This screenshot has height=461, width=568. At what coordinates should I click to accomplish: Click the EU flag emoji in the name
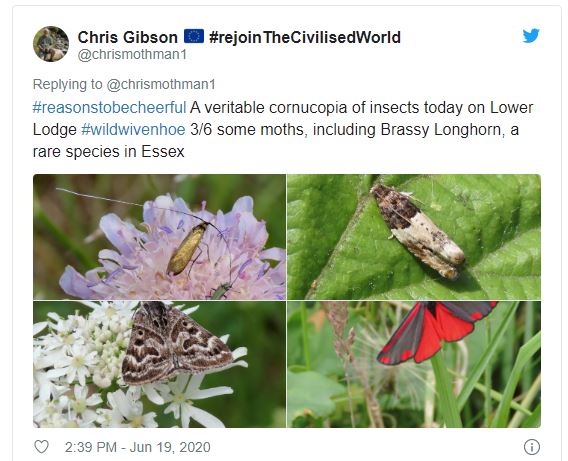click(194, 37)
